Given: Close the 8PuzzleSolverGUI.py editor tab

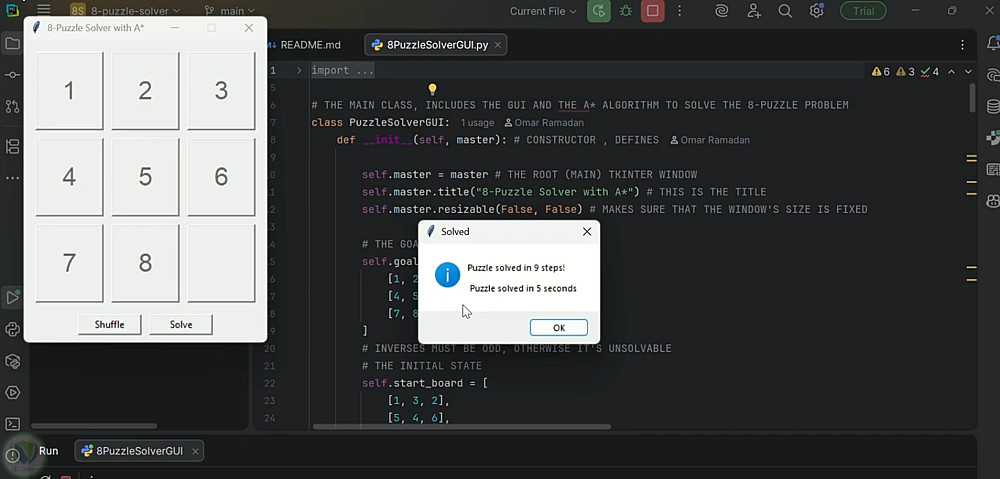Looking at the screenshot, I should point(497,45).
